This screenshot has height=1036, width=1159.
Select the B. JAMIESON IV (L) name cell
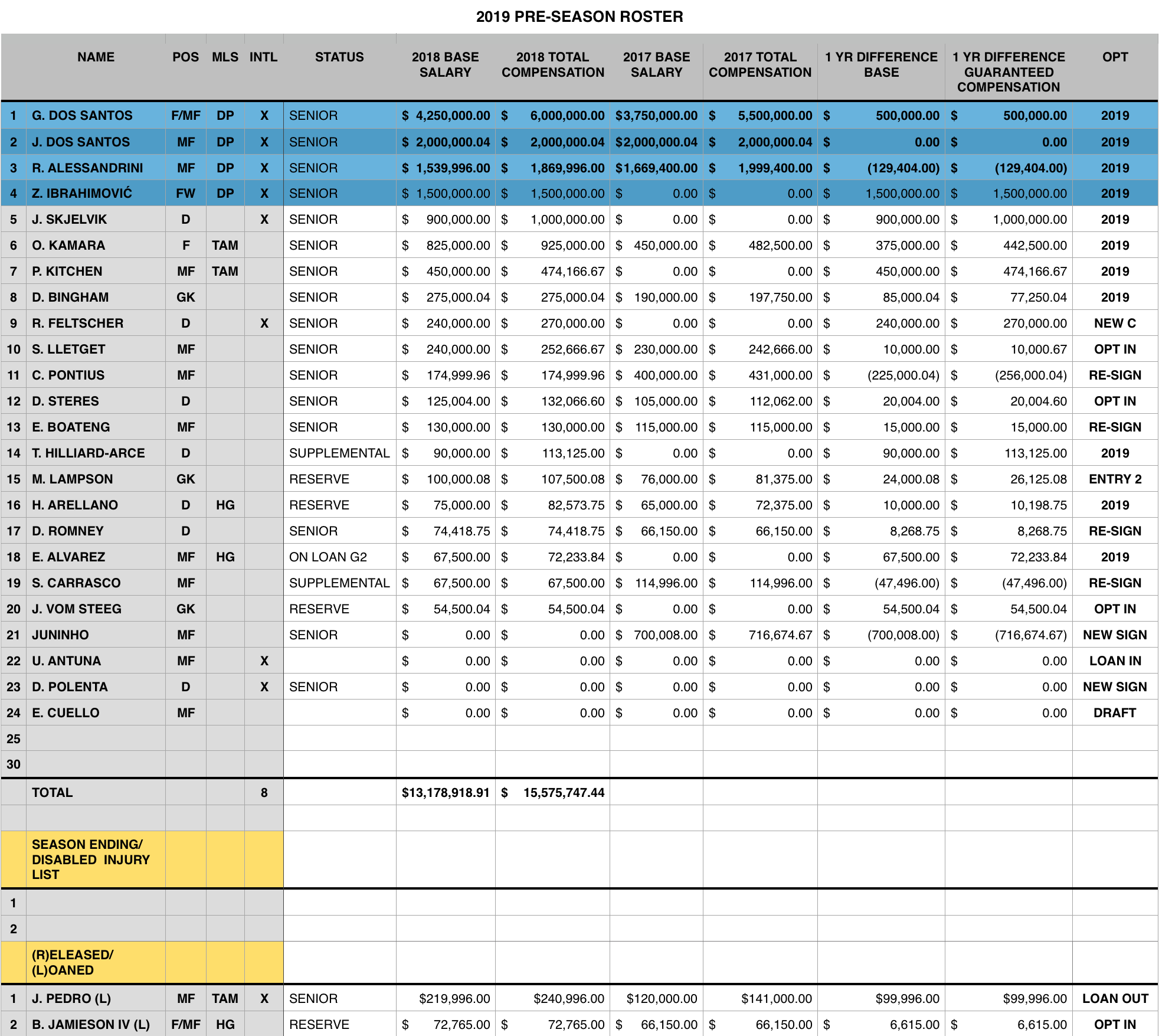pyautogui.click(x=96, y=1025)
